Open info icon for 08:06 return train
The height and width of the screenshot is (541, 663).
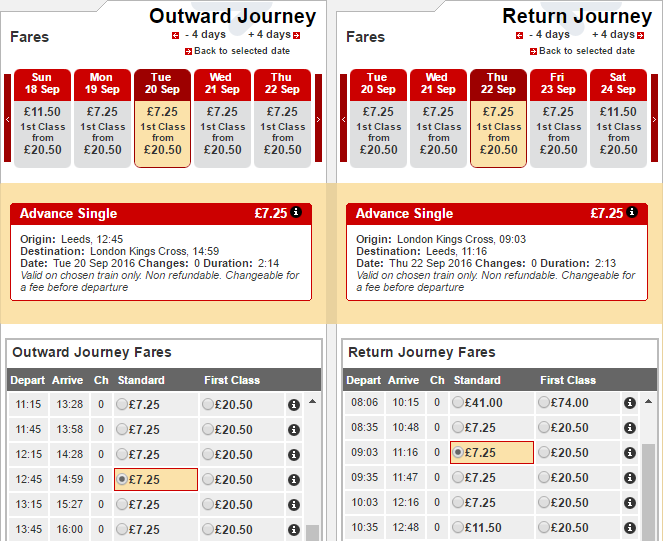[630, 403]
